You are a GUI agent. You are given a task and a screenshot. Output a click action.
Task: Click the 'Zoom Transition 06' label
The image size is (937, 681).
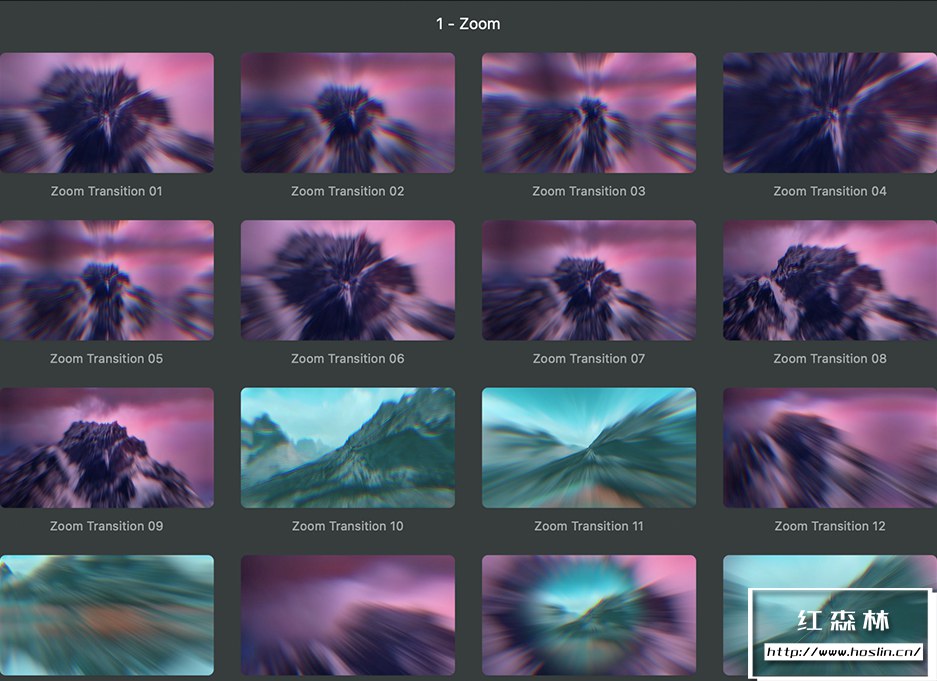coord(348,358)
